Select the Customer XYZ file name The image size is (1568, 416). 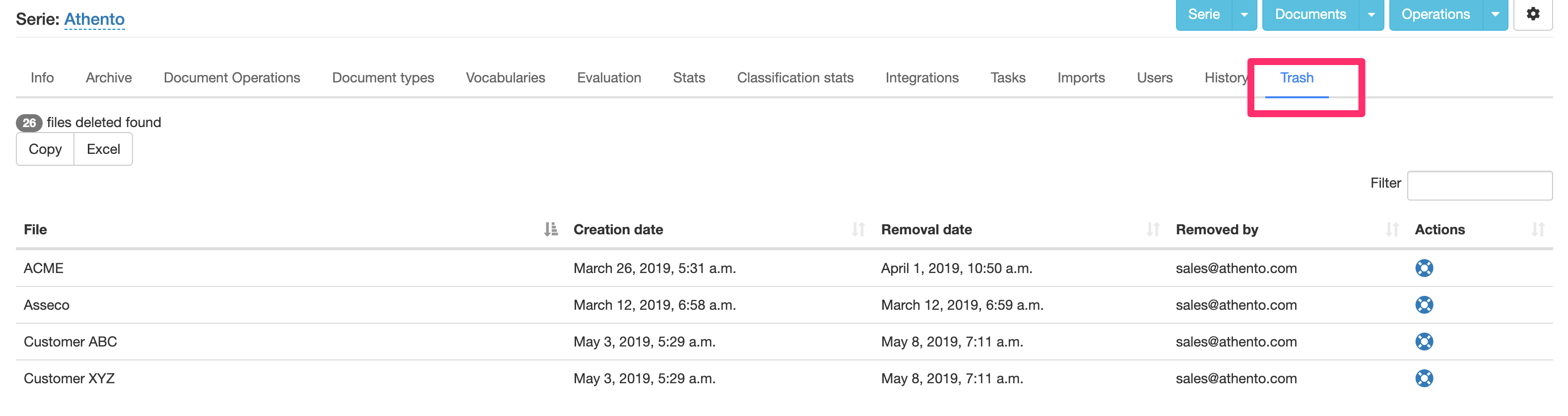click(69, 378)
